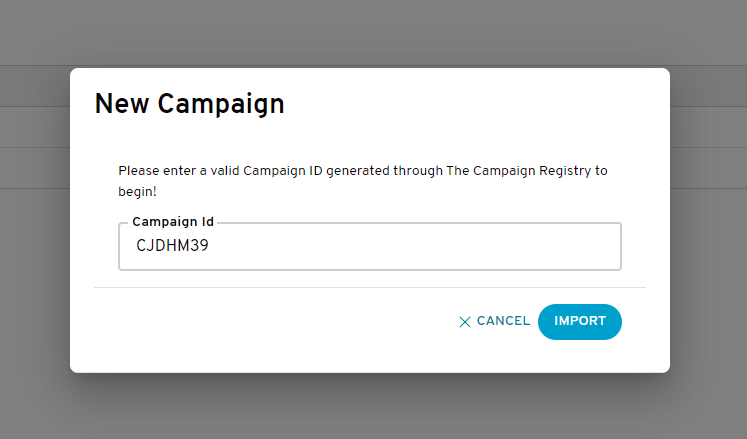Click the words Campaign ID in instructions
Screen dimensions: 747x439
pos(283,171)
